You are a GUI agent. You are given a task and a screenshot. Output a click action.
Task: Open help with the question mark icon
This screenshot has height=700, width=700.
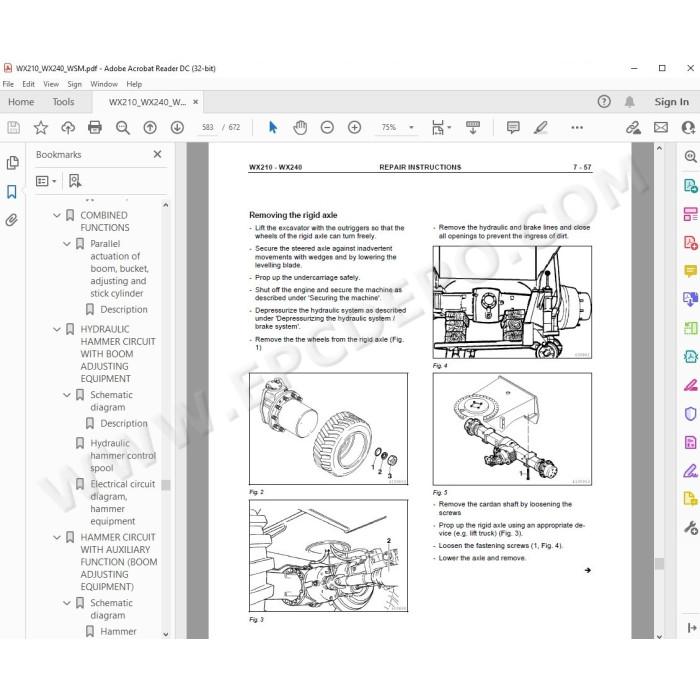click(x=604, y=102)
